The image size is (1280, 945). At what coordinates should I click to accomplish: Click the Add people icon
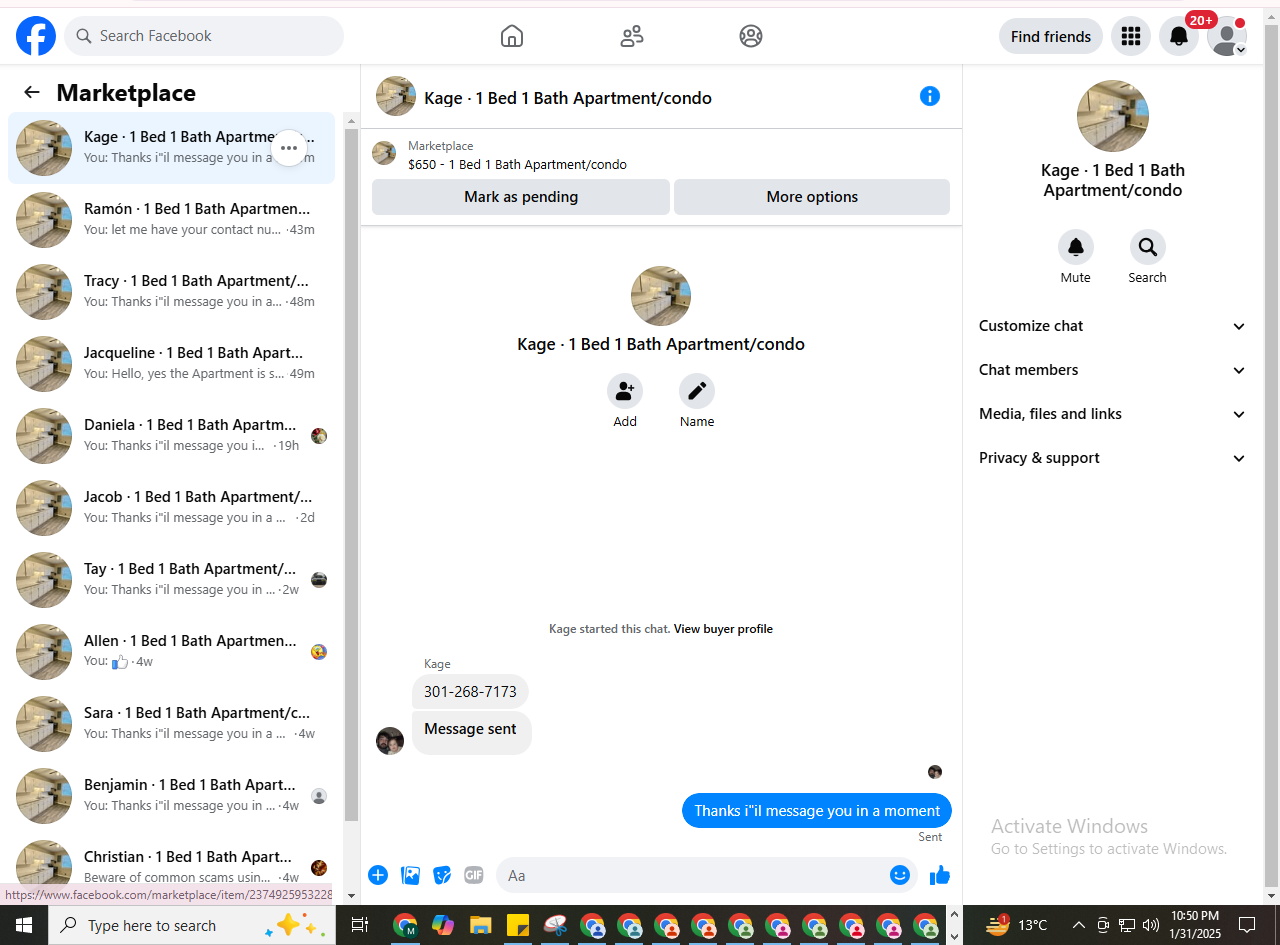625,391
